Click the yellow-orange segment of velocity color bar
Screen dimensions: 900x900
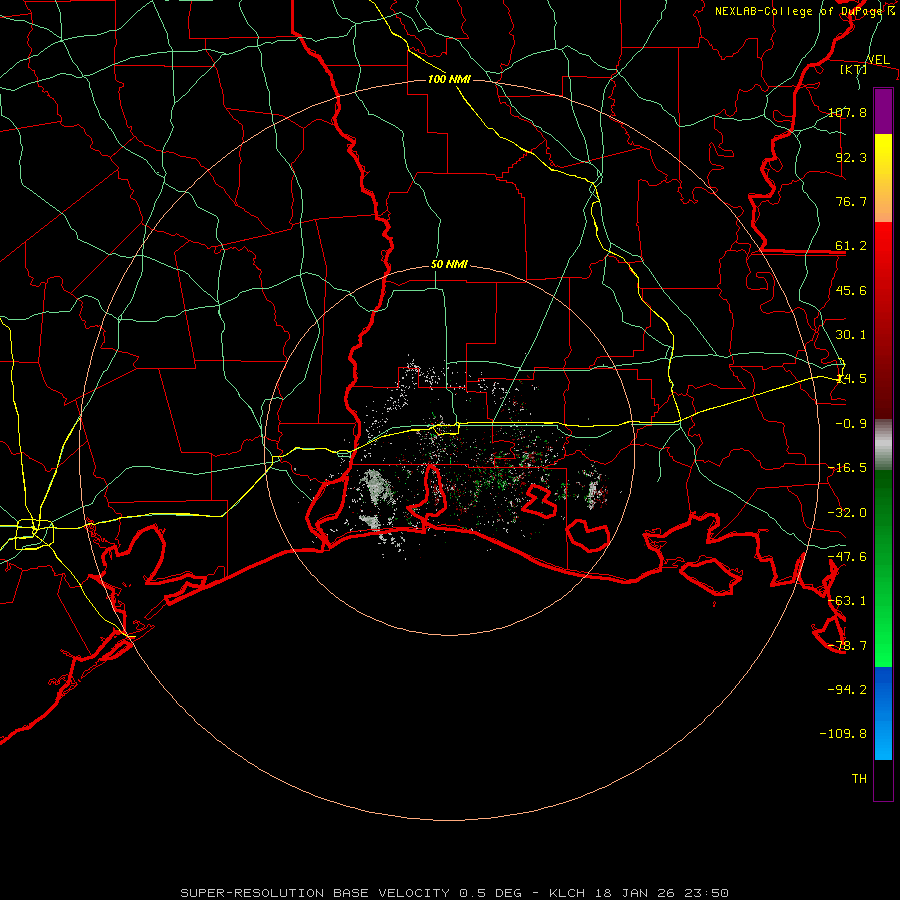tap(883, 178)
